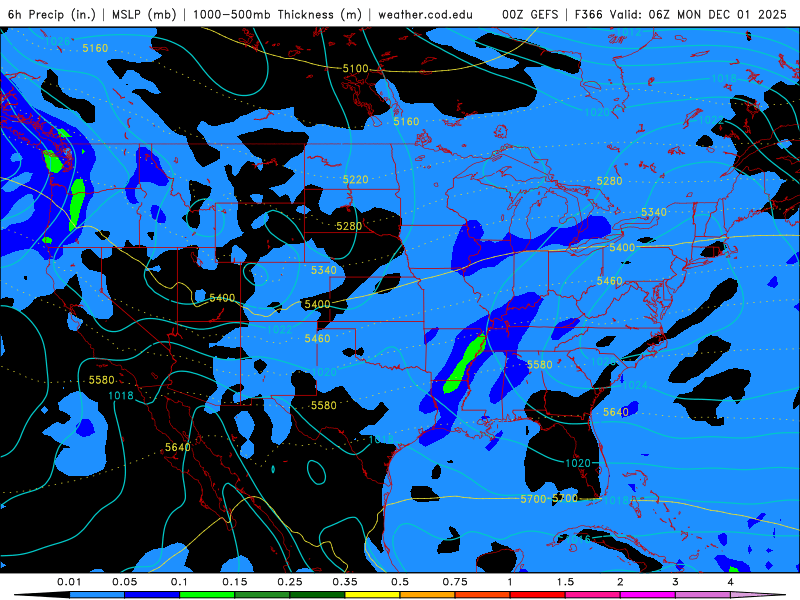The width and height of the screenshot is (800, 600).
Task: Click the '0.25' legend value
Action: tap(290, 582)
